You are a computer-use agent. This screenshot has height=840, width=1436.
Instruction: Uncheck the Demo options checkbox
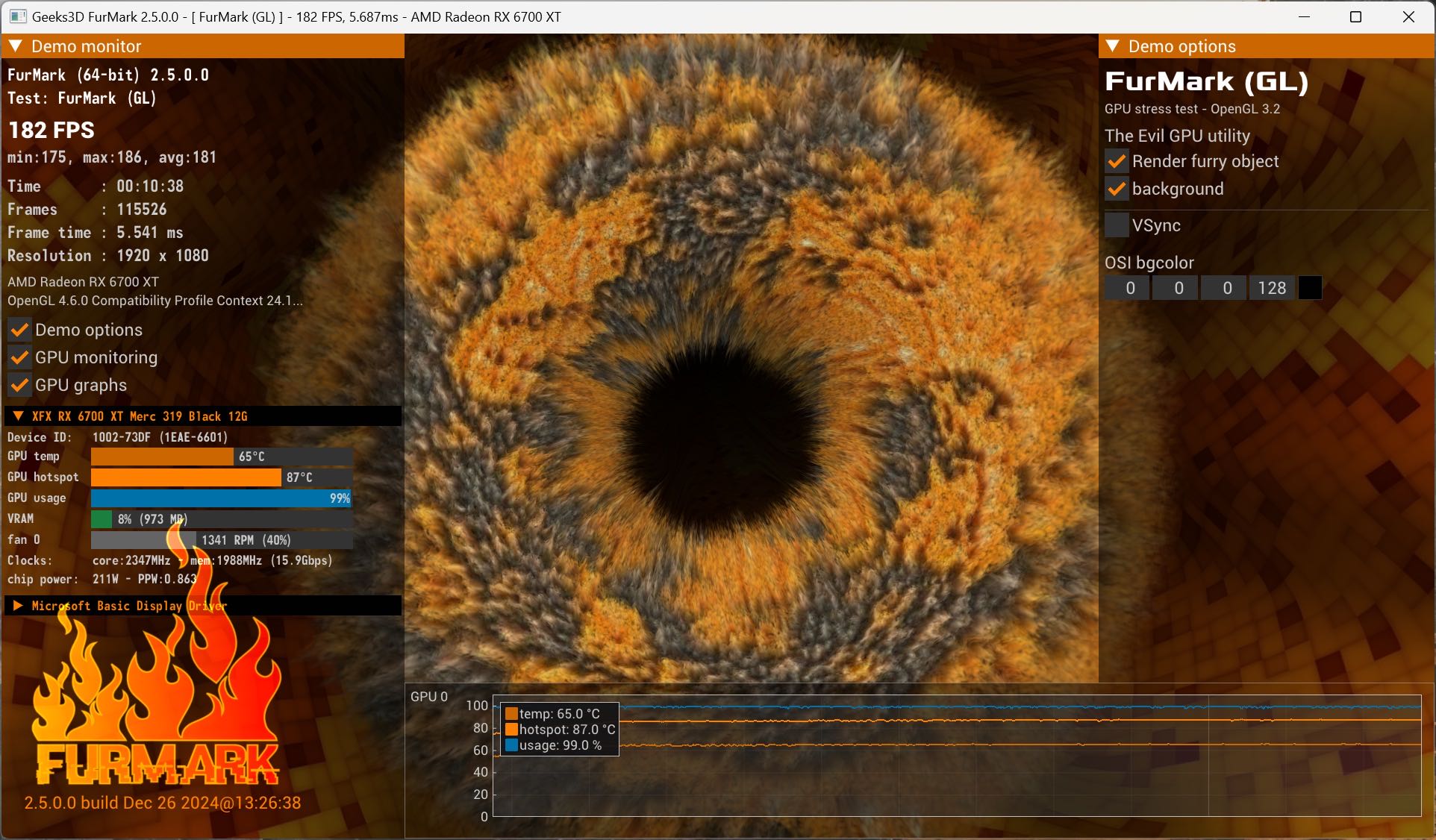[x=19, y=330]
